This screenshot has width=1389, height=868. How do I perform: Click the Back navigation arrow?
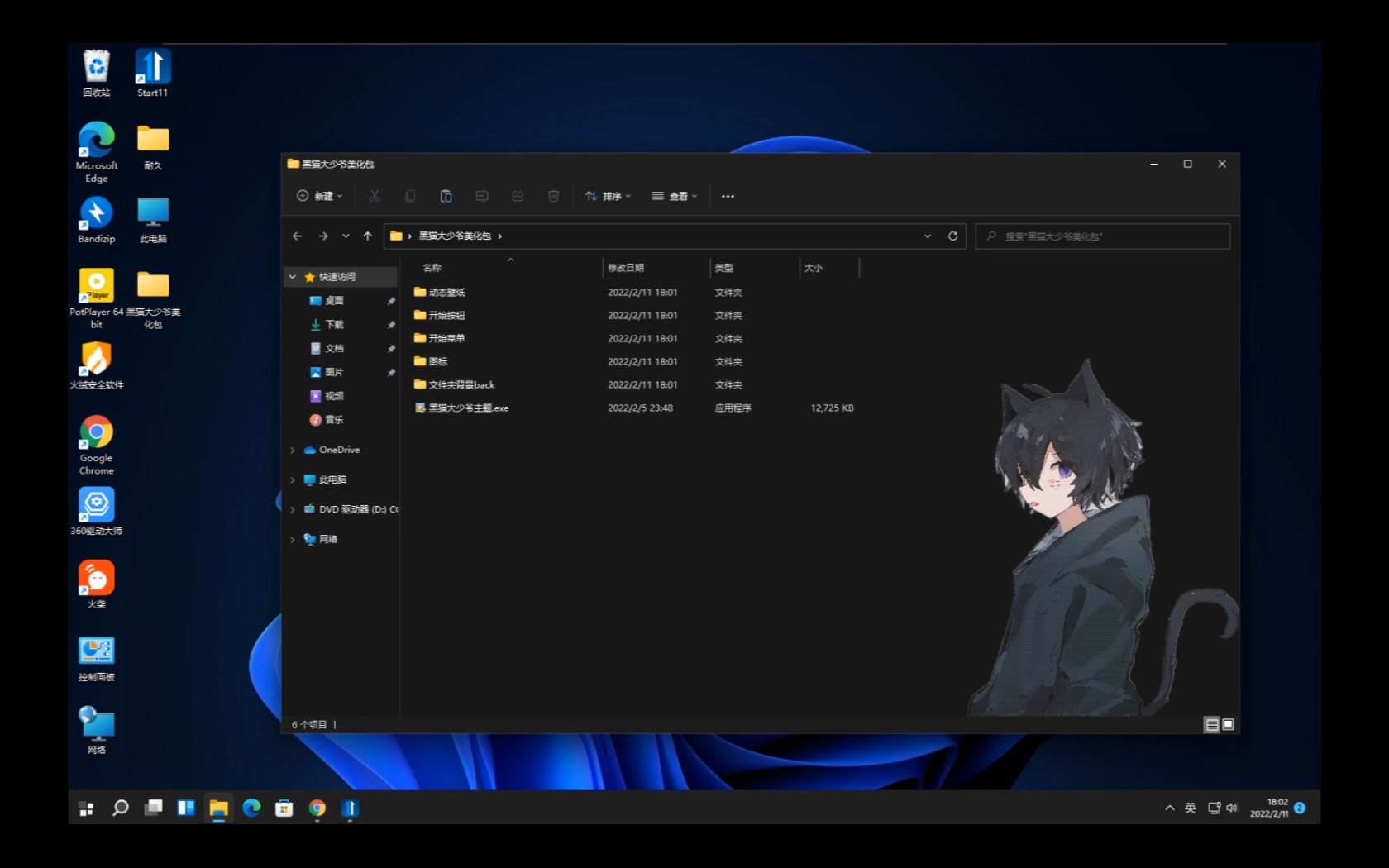[298, 236]
